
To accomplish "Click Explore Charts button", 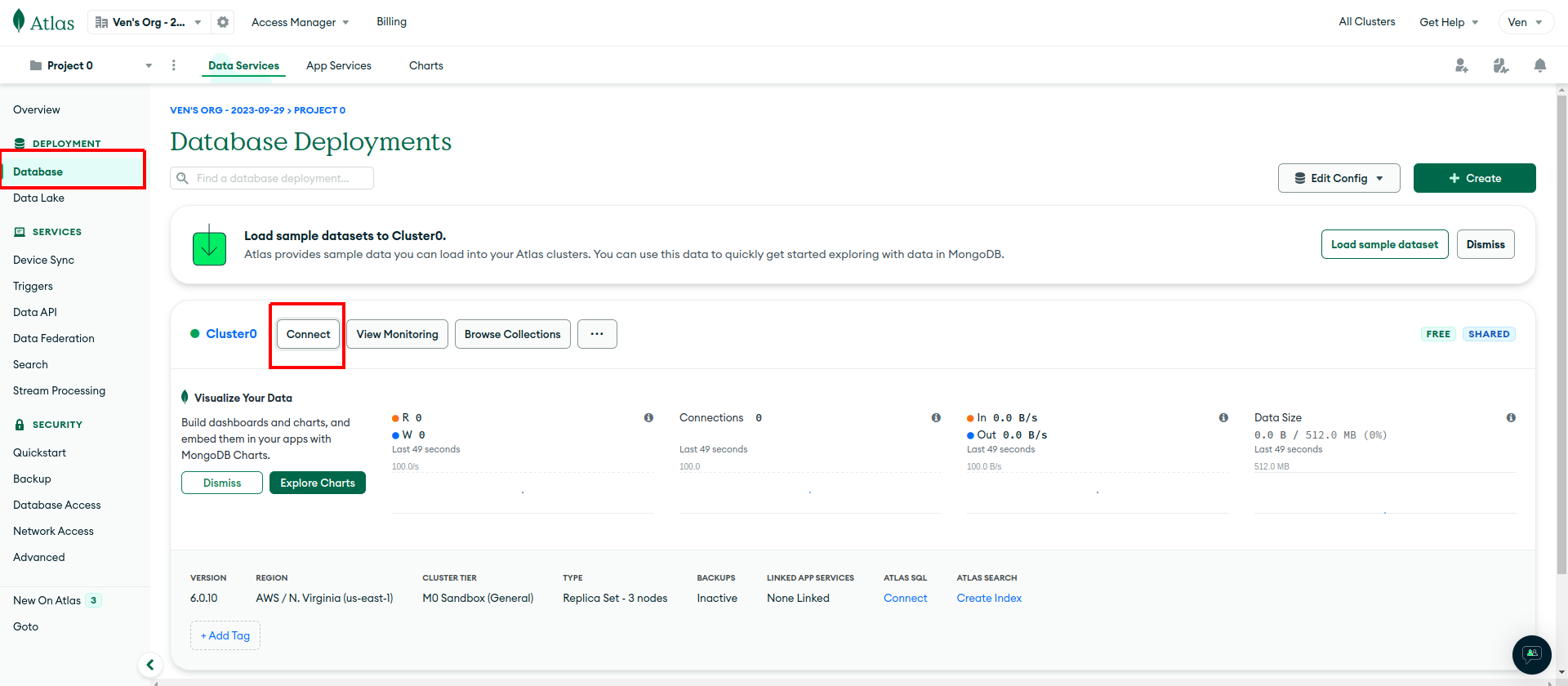I will point(318,483).
